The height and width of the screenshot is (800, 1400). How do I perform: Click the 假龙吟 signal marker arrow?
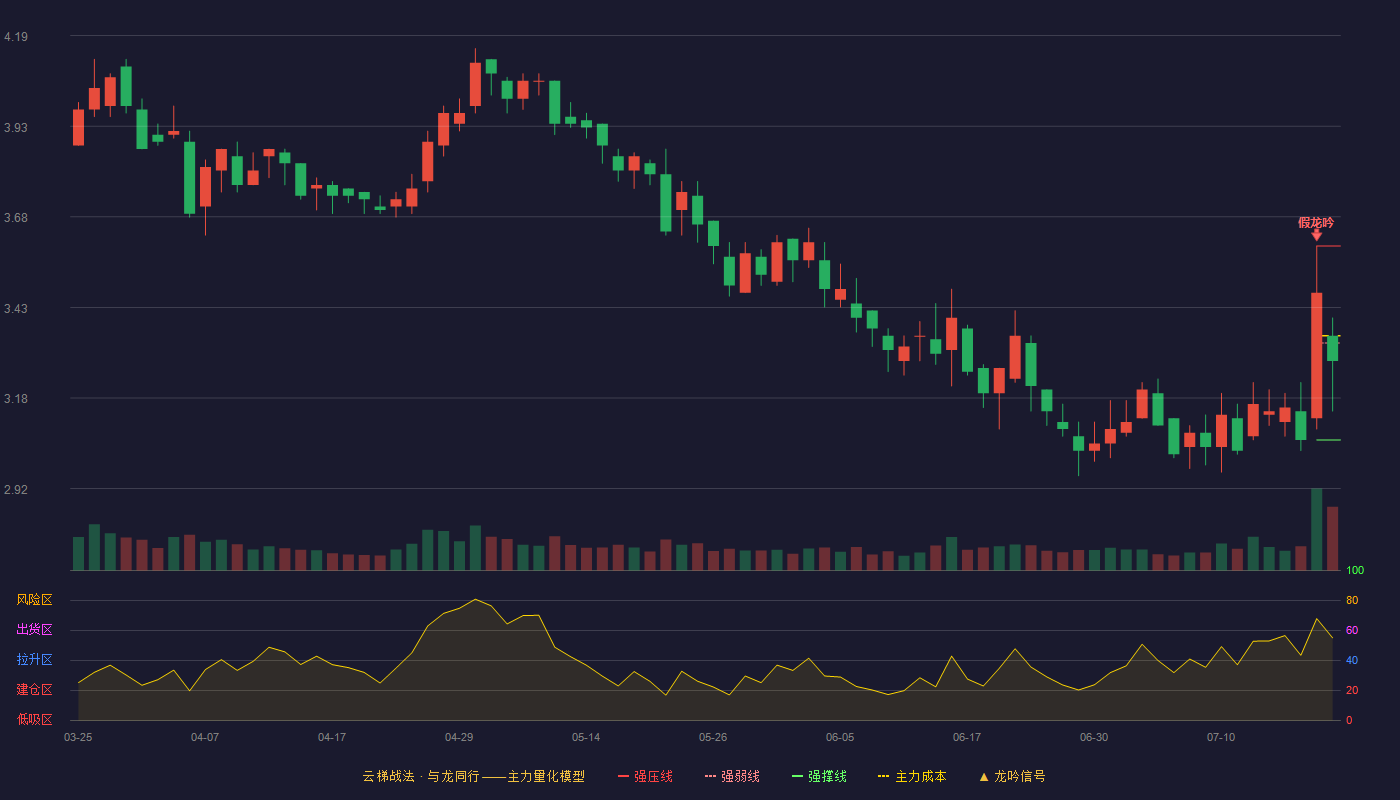[x=1317, y=235]
